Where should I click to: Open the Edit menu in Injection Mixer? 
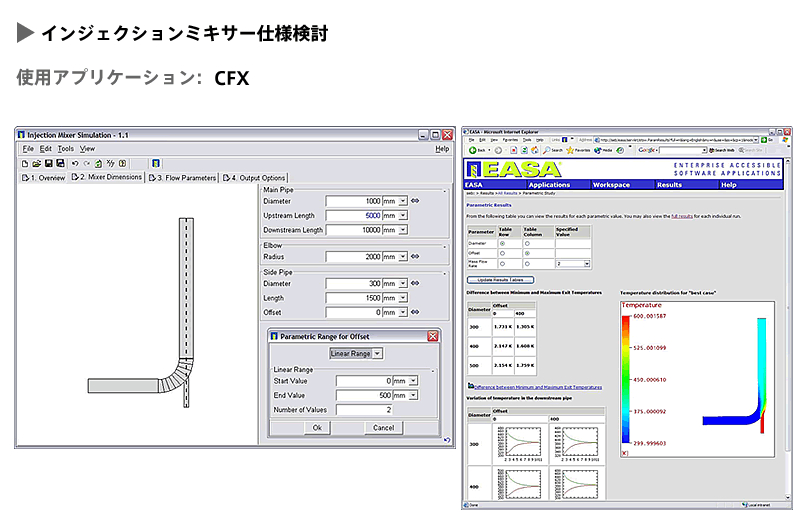click(x=45, y=149)
